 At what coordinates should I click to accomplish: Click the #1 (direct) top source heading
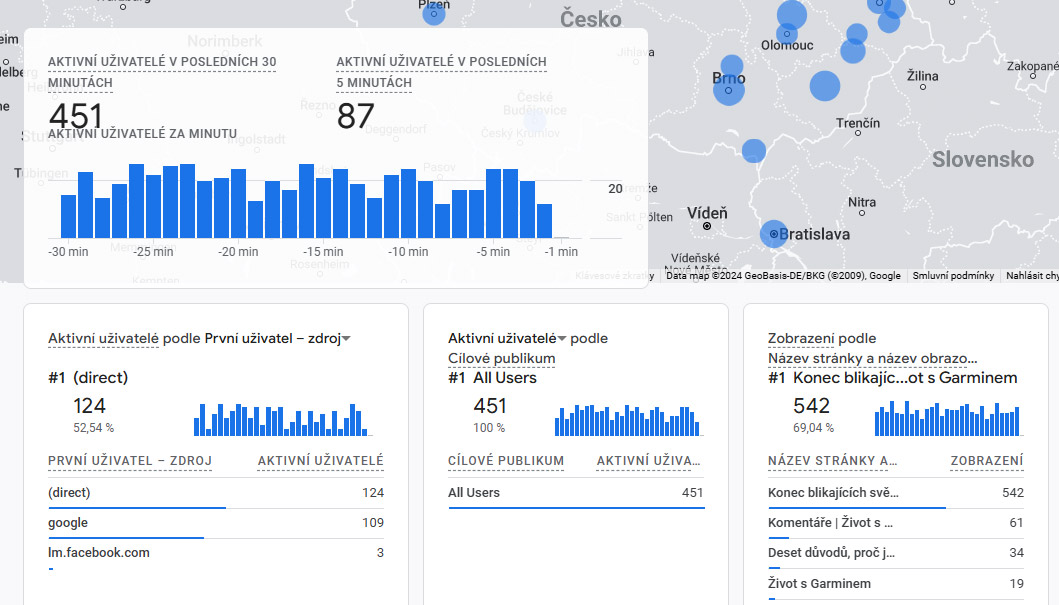88,377
